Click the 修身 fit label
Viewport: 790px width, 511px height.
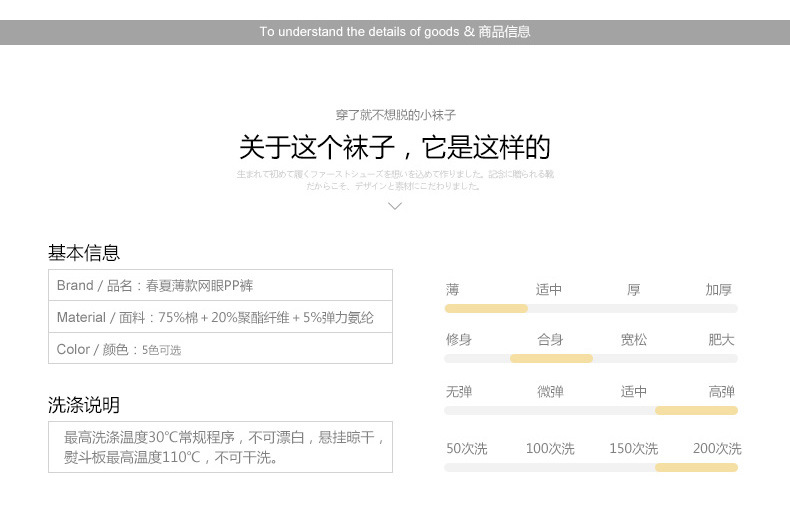(x=458, y=340)
